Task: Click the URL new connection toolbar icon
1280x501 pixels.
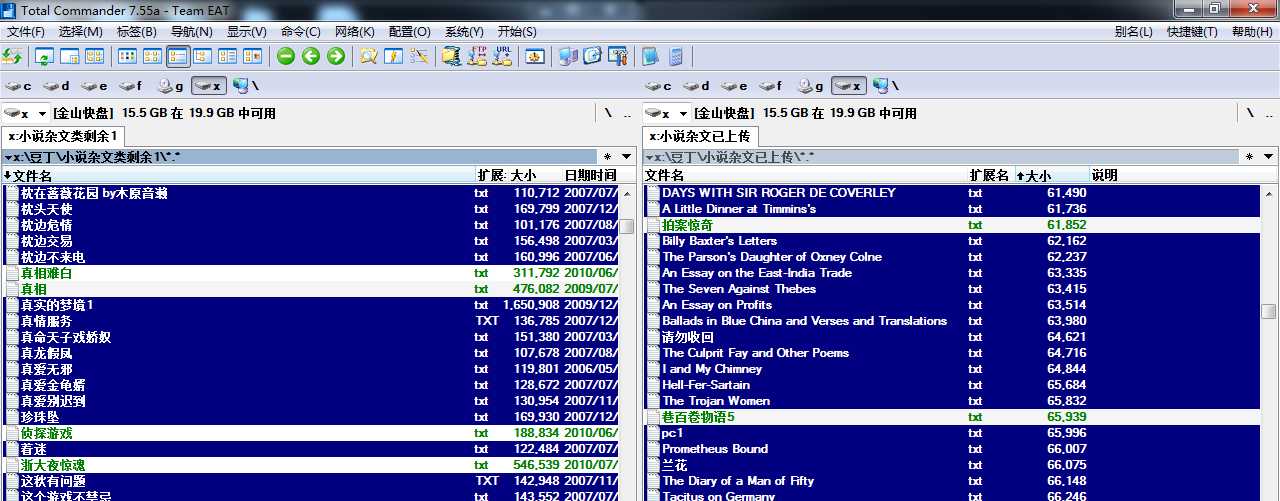Action: (x=503, y=56)
